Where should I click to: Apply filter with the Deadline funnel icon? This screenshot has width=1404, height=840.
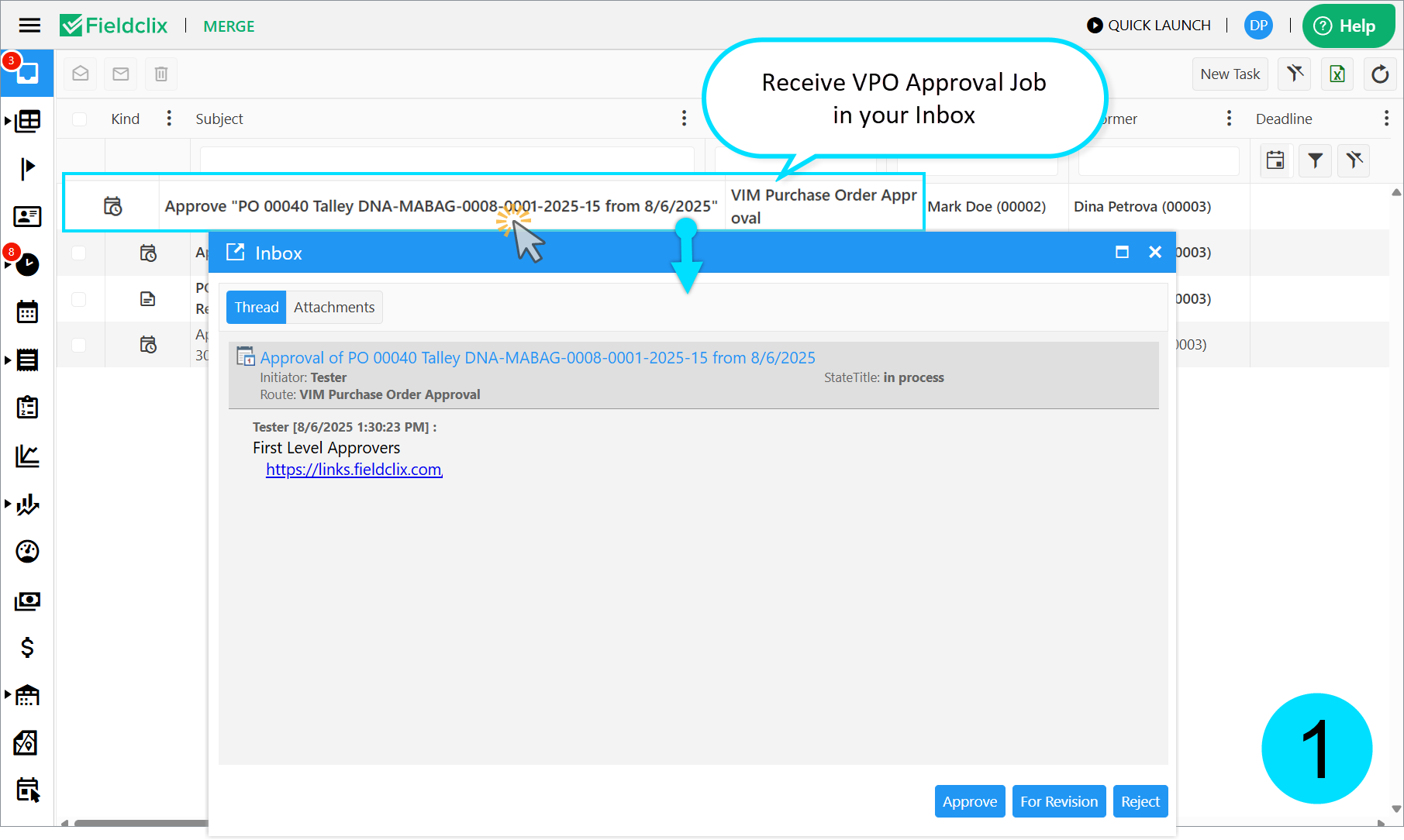coord(1316,160)
